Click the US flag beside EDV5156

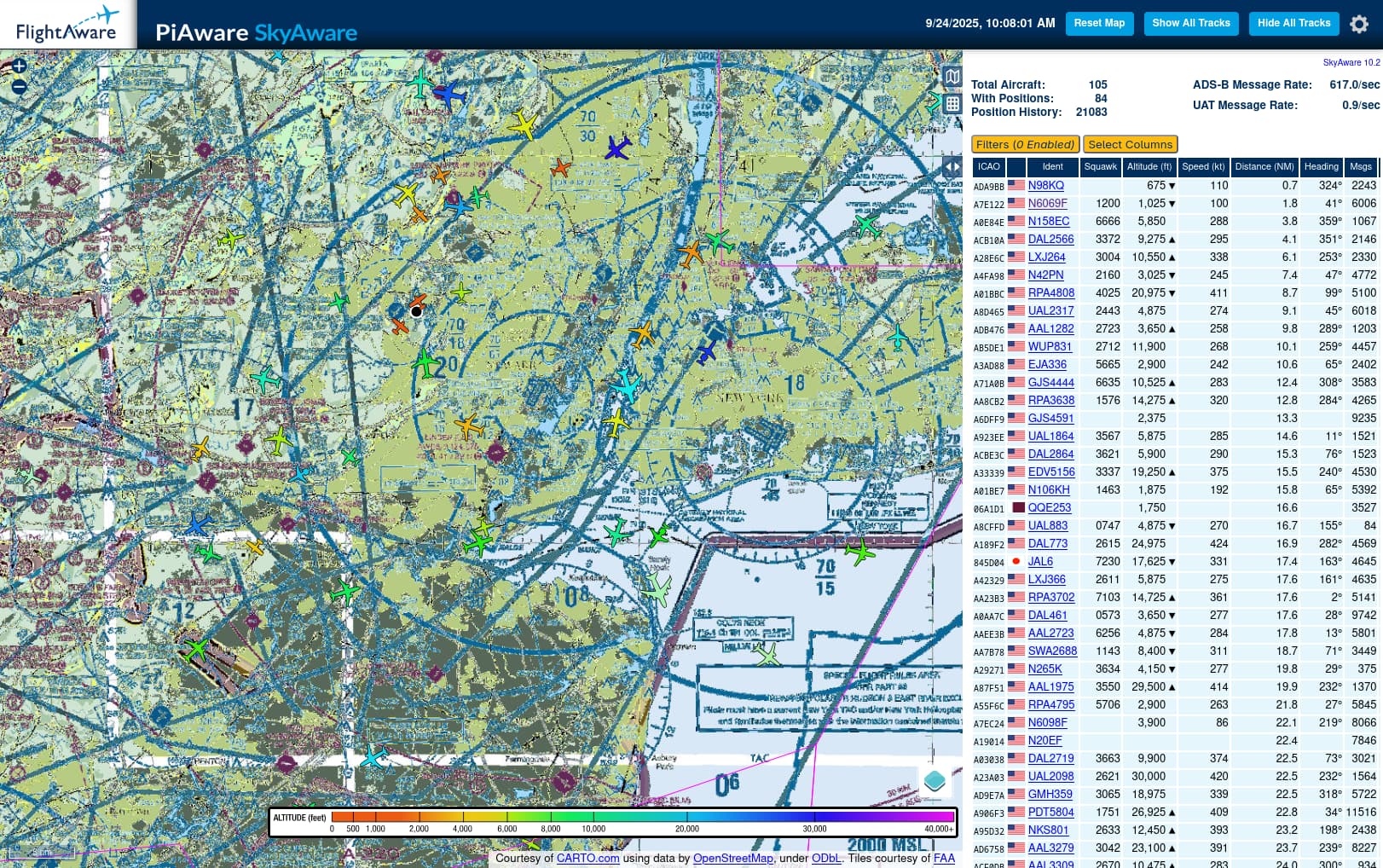(1016, 472)
